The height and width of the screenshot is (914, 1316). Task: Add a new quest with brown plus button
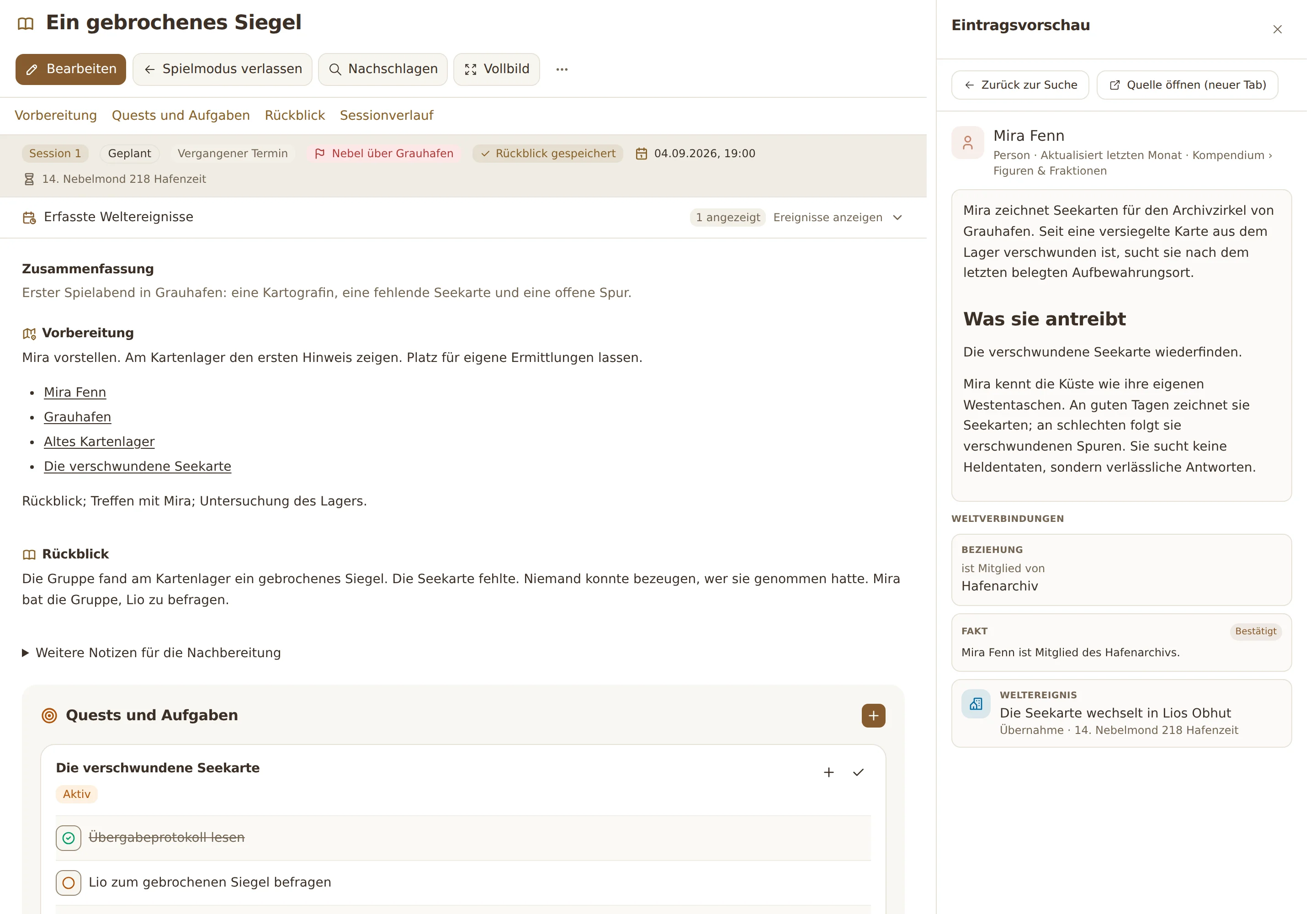point(873,716)
